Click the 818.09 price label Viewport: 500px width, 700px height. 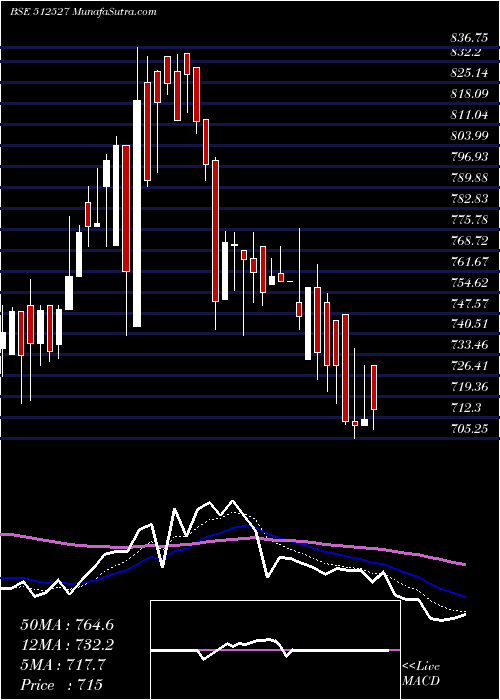pyautogui.click(x=471, y=94)
